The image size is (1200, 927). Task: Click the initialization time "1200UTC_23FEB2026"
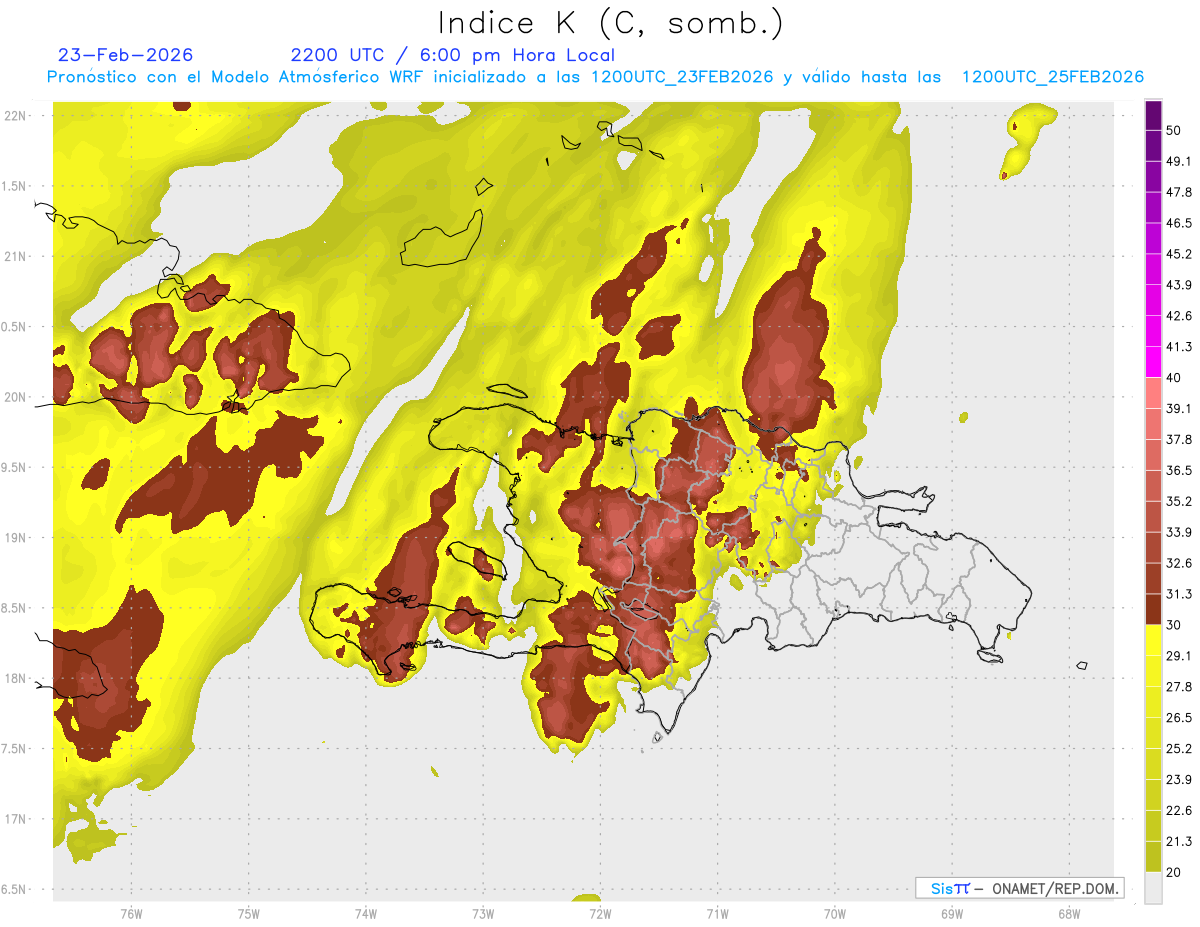point(683,77)
